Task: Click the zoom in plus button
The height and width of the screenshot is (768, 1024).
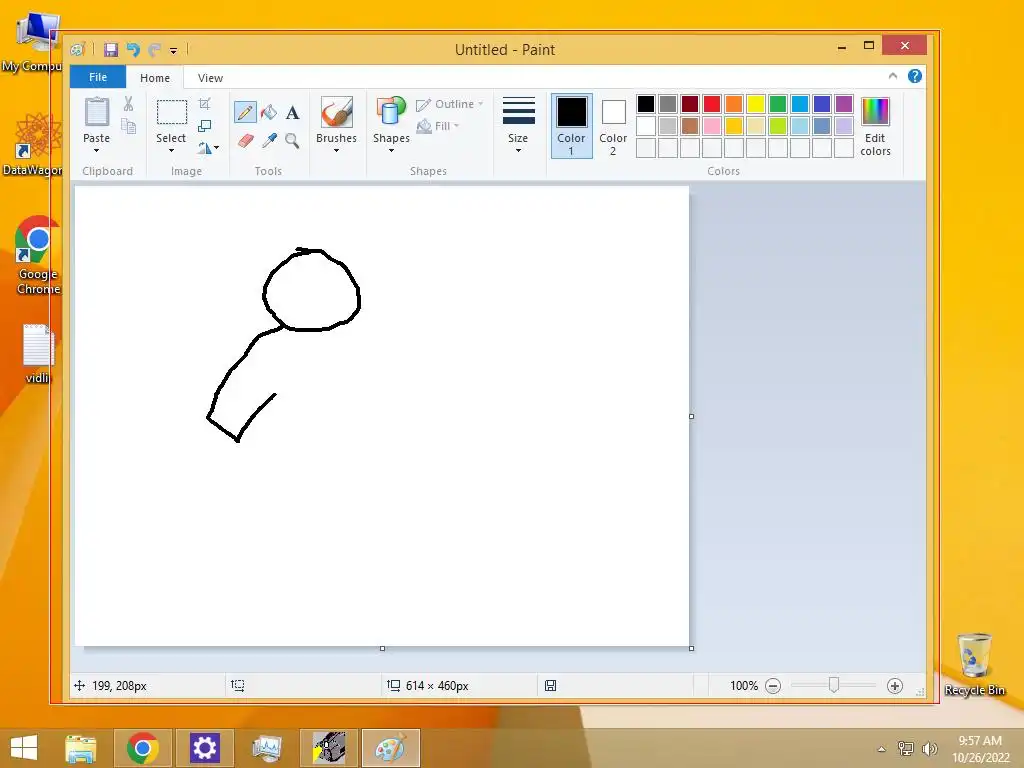Action: 895,686
